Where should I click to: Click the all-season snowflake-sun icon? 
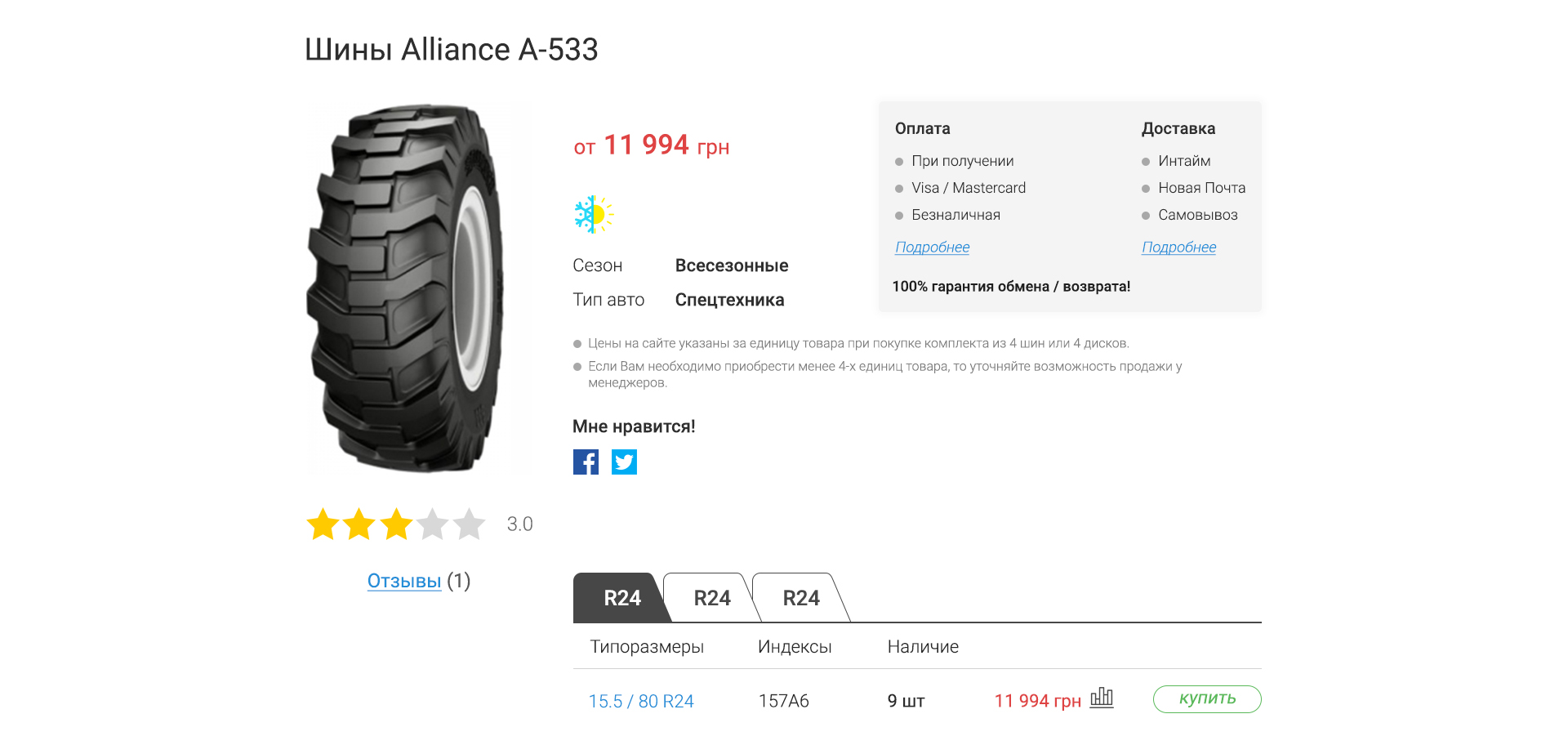click(594, 215)
